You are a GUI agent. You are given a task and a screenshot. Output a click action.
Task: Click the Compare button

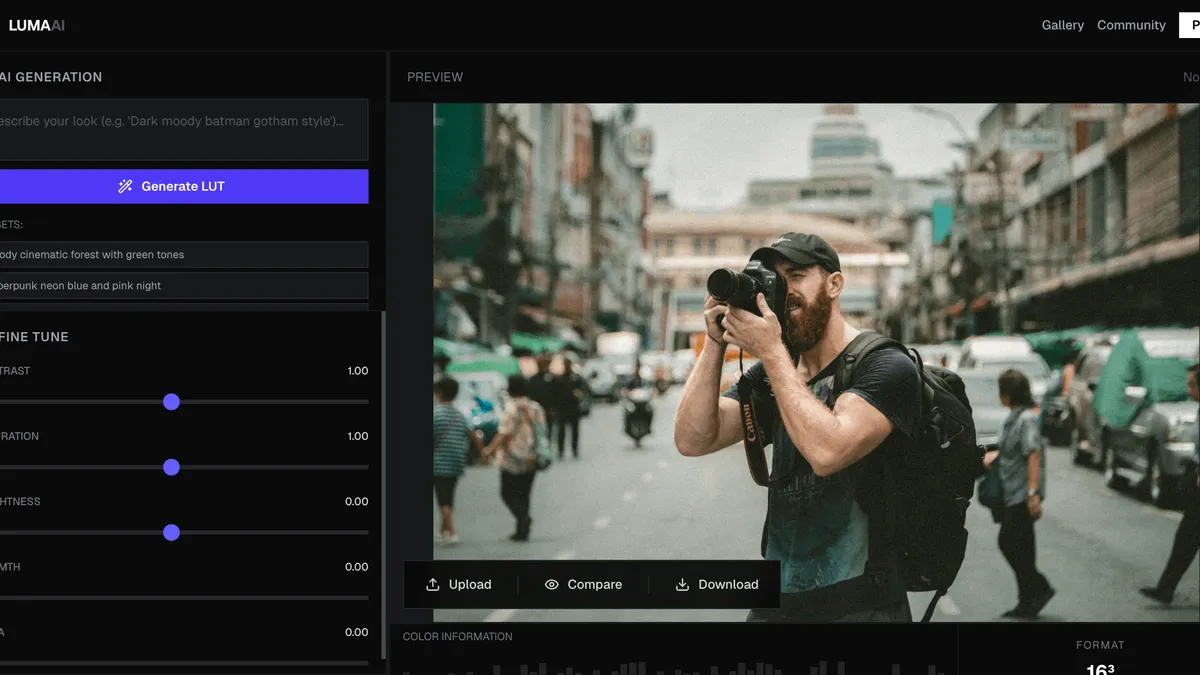tap(583, 584)
